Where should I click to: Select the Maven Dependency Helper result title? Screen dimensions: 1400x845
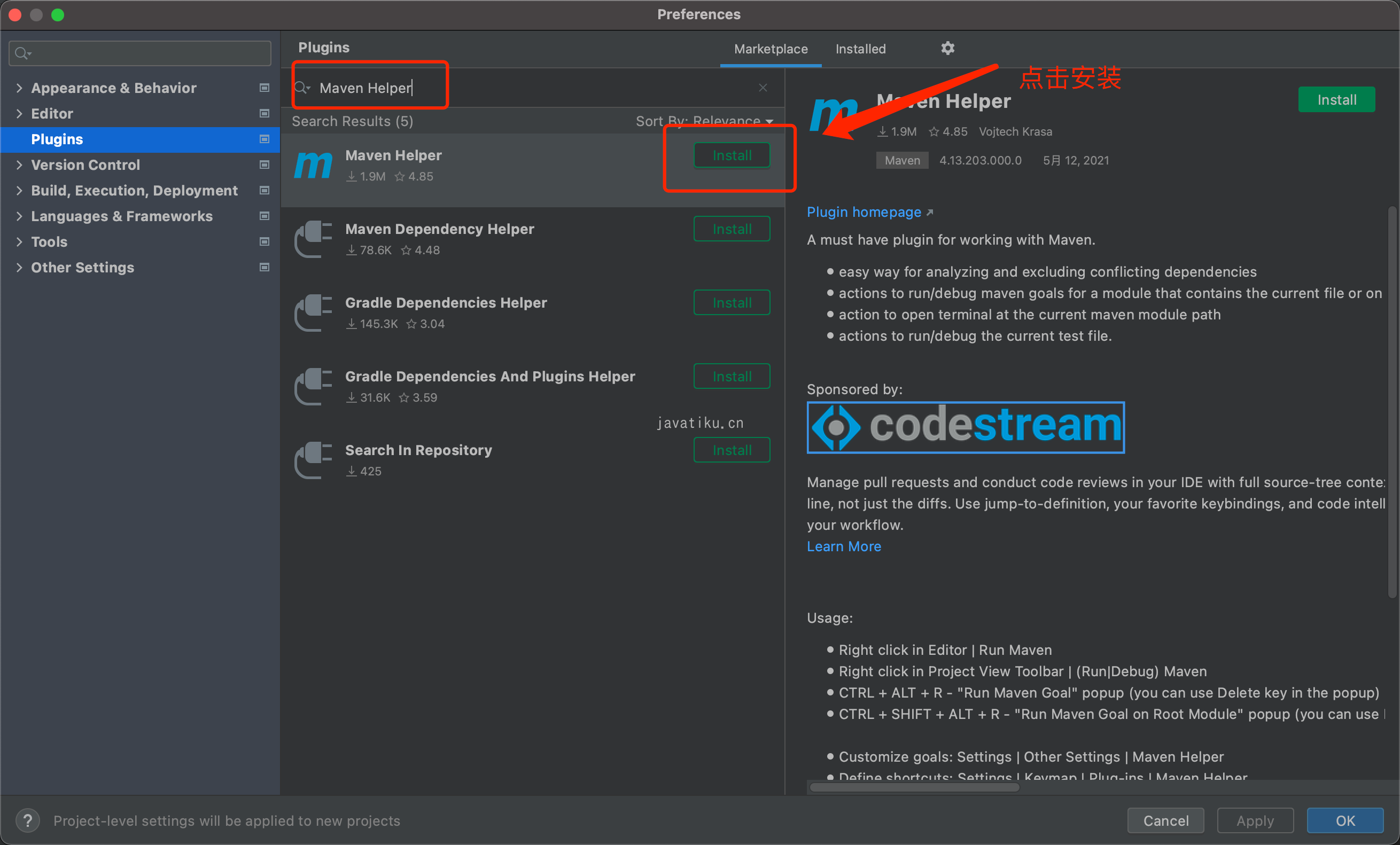(439, 229)
